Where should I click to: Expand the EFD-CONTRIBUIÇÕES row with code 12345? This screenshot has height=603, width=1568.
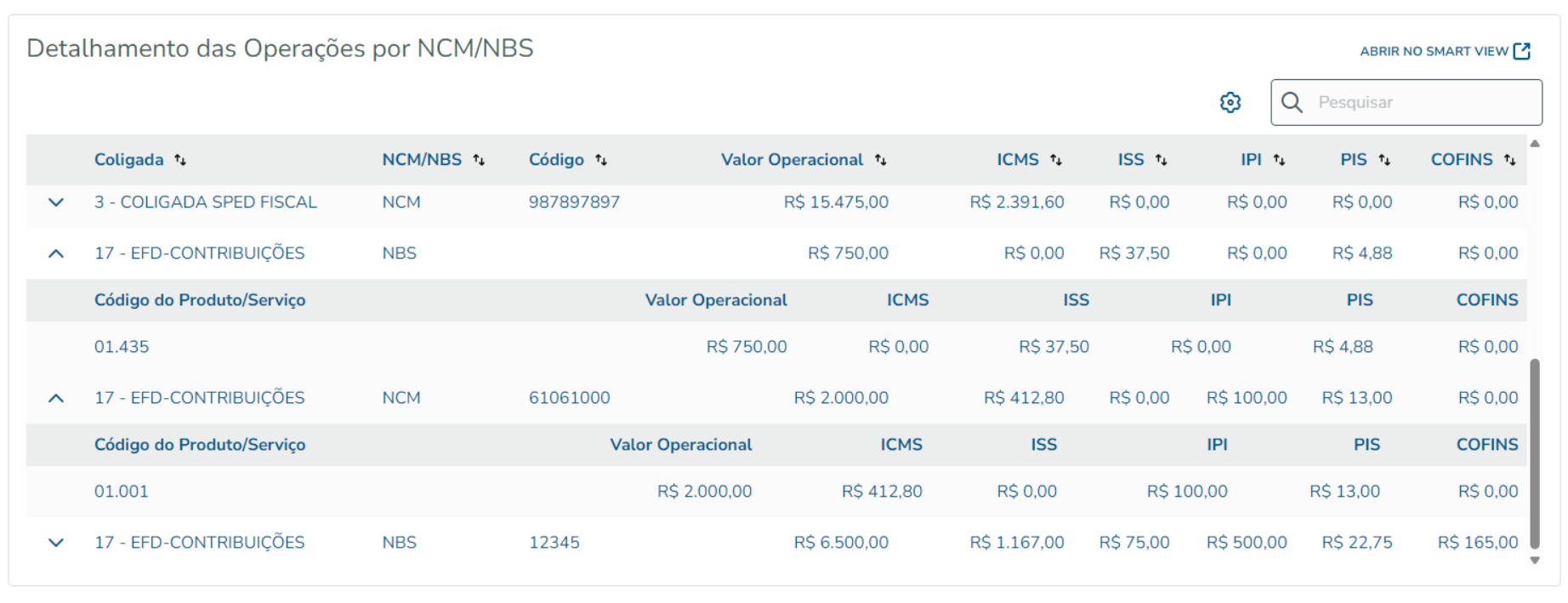coord(56,543)
